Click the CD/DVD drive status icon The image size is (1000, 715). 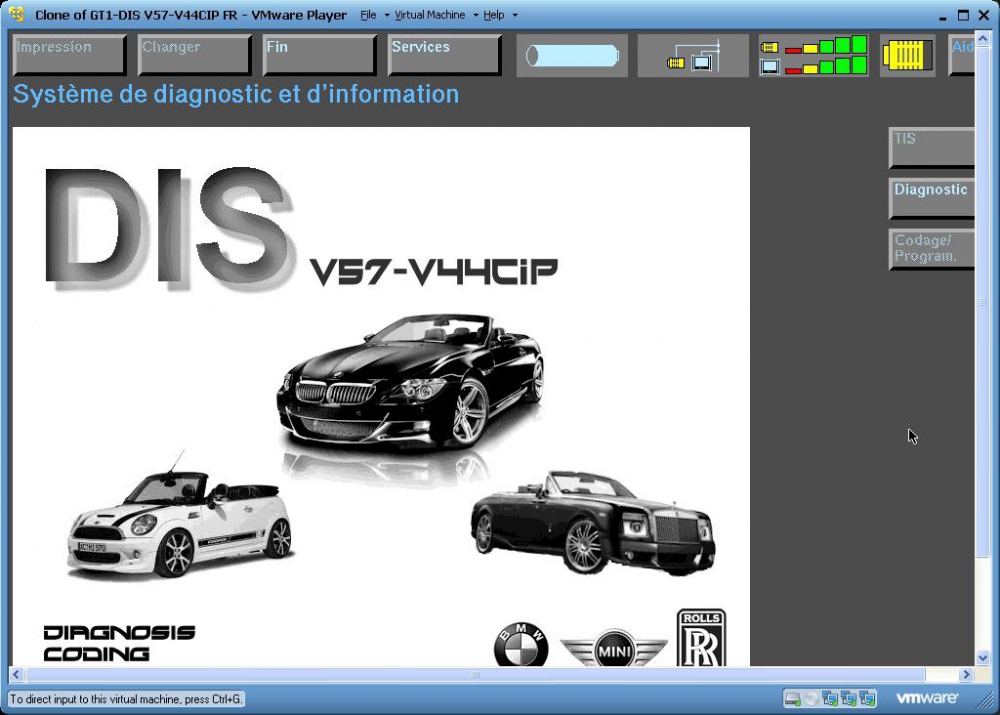(x=811, y=699)
